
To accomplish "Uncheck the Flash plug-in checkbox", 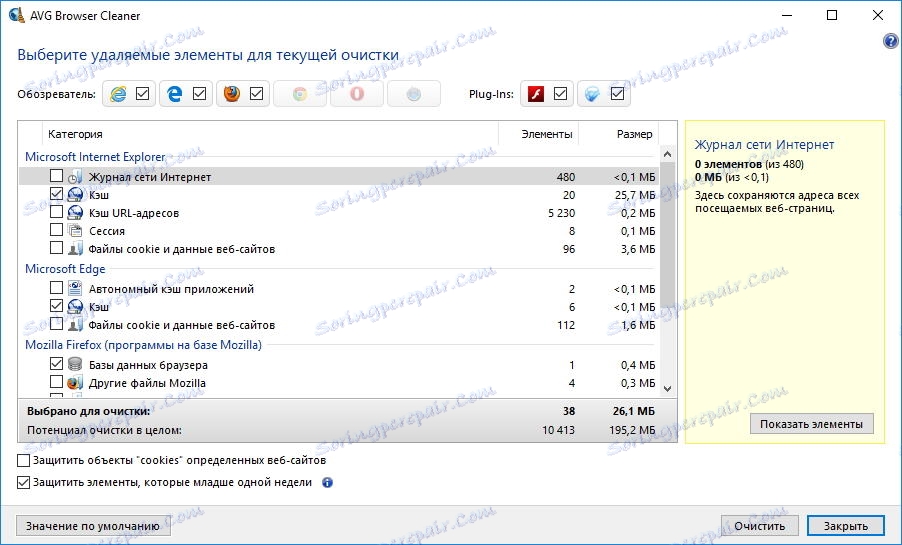I will [x=560, y=93].
